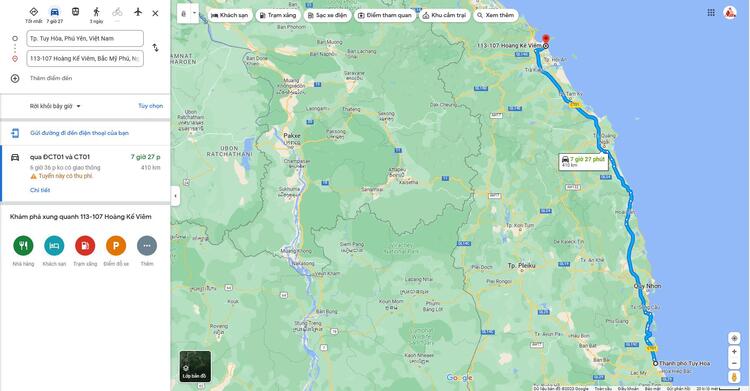The image size is (750, 391).
Task: Filter map by Sạc xe điện chip
Action: 328,15
